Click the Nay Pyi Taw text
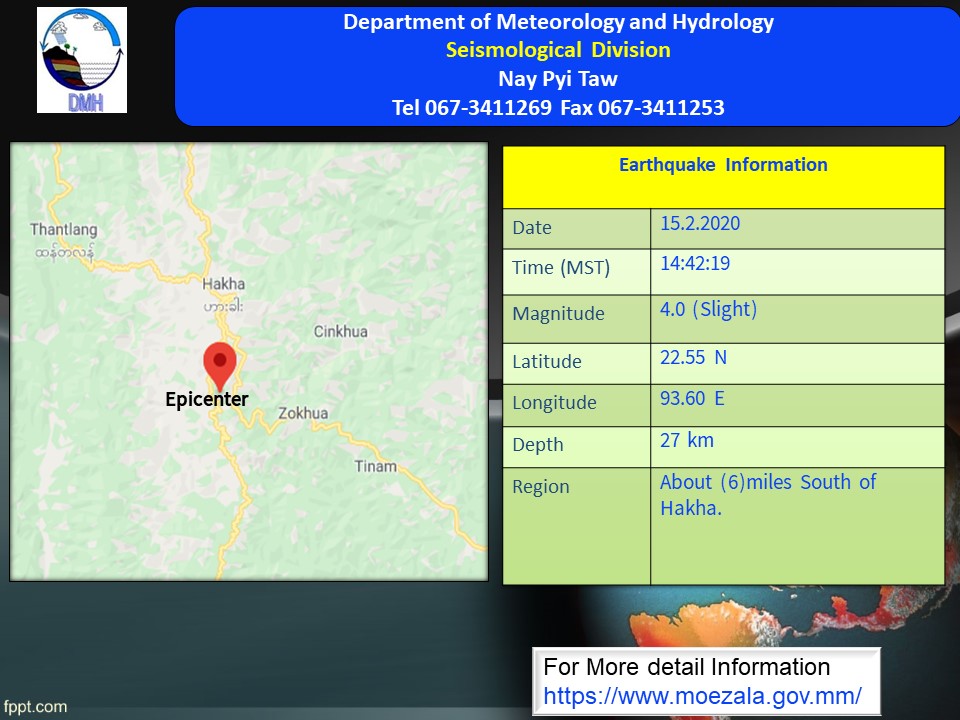The image size is (960, 720). point(558,79)
